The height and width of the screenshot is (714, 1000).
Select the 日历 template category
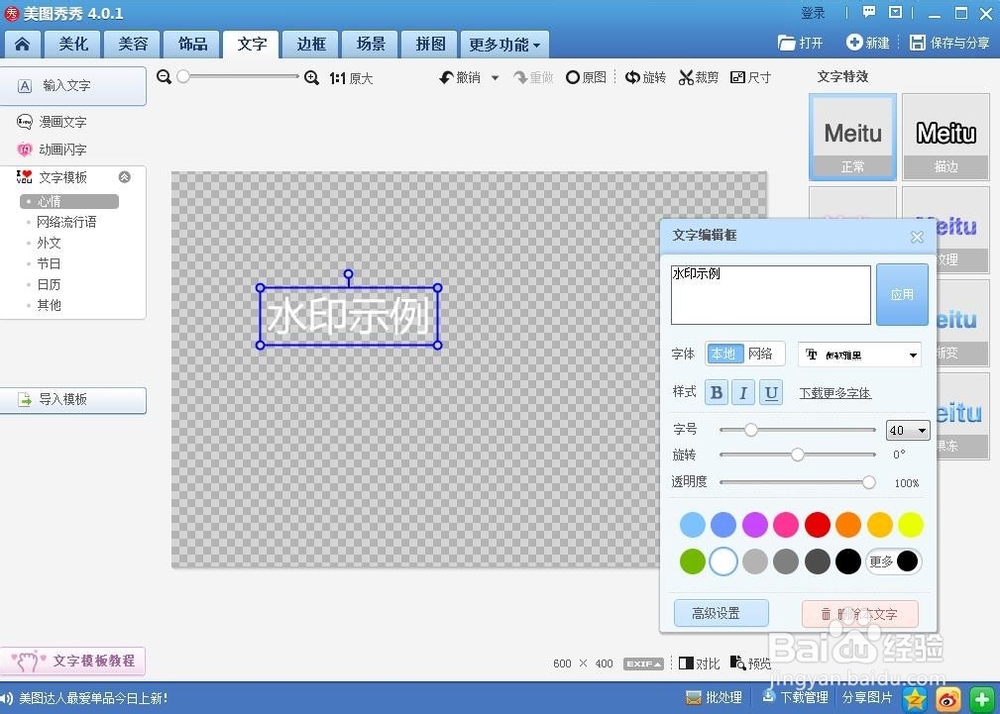(x=49, y=284)
